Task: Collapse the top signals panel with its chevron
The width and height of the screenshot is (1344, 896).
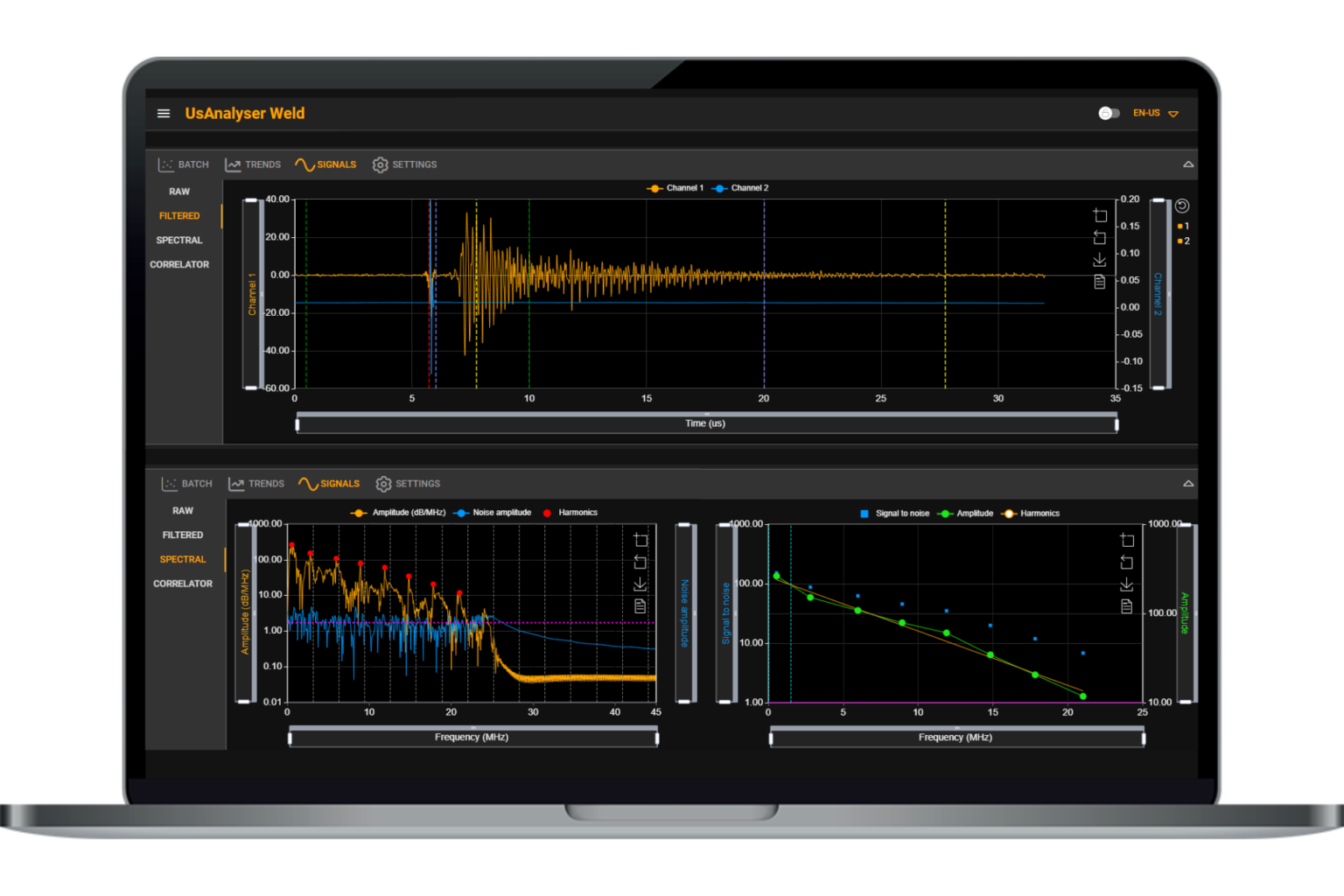Action: point(1188,164)
